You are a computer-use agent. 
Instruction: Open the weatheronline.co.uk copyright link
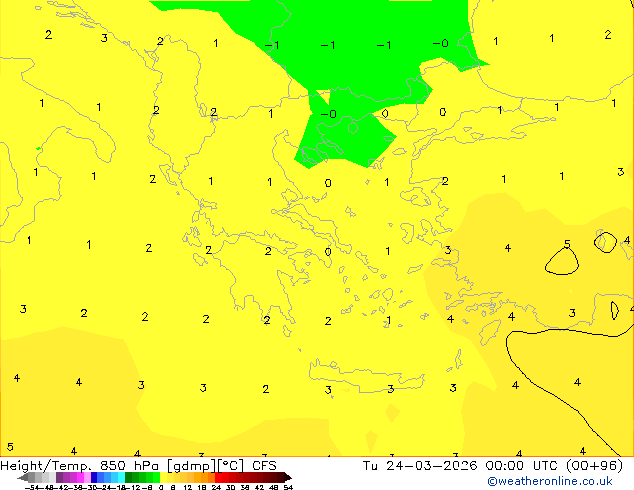point(550,481)
